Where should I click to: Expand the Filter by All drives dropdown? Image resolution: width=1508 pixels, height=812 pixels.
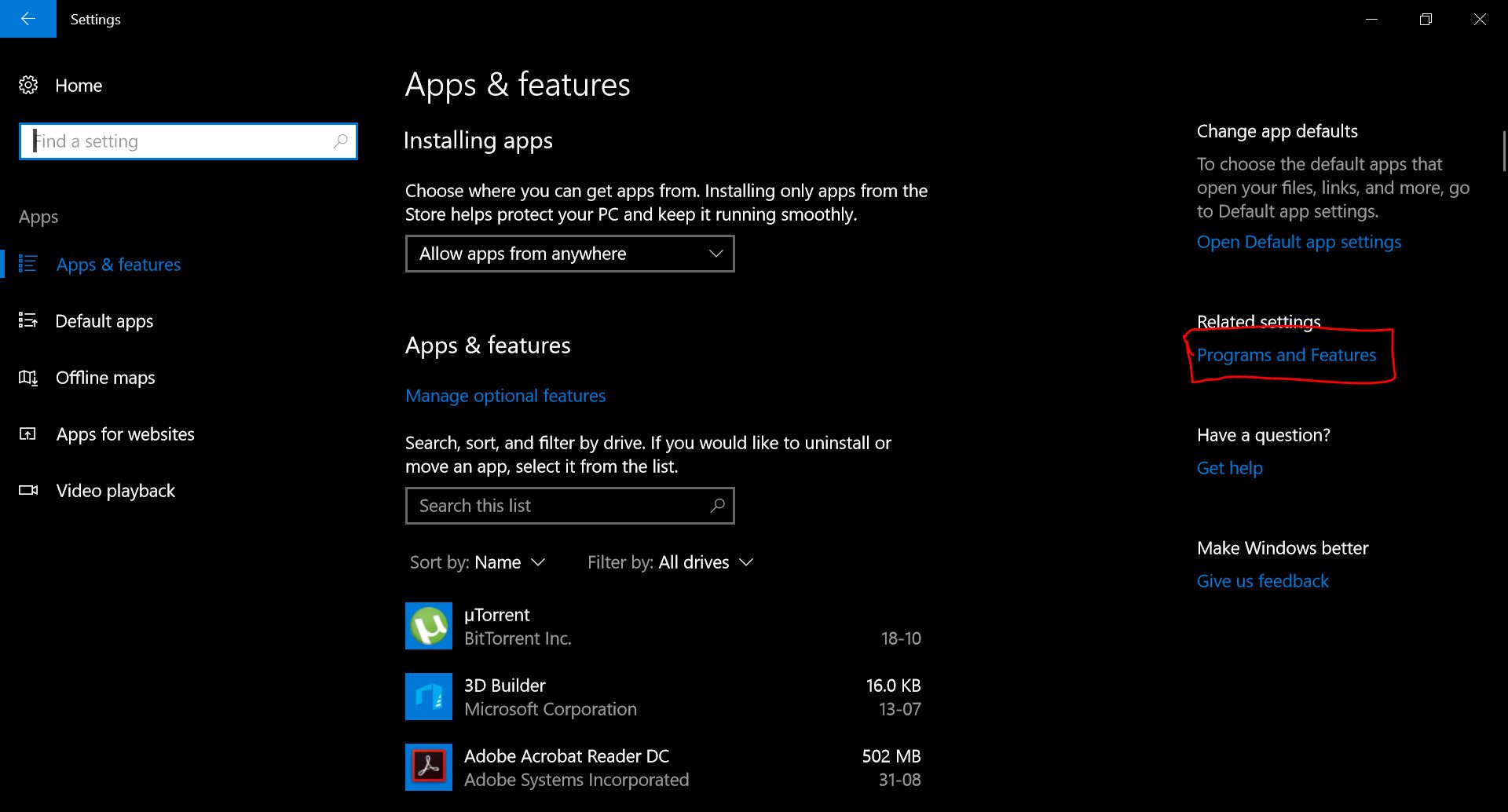point(670,562)
